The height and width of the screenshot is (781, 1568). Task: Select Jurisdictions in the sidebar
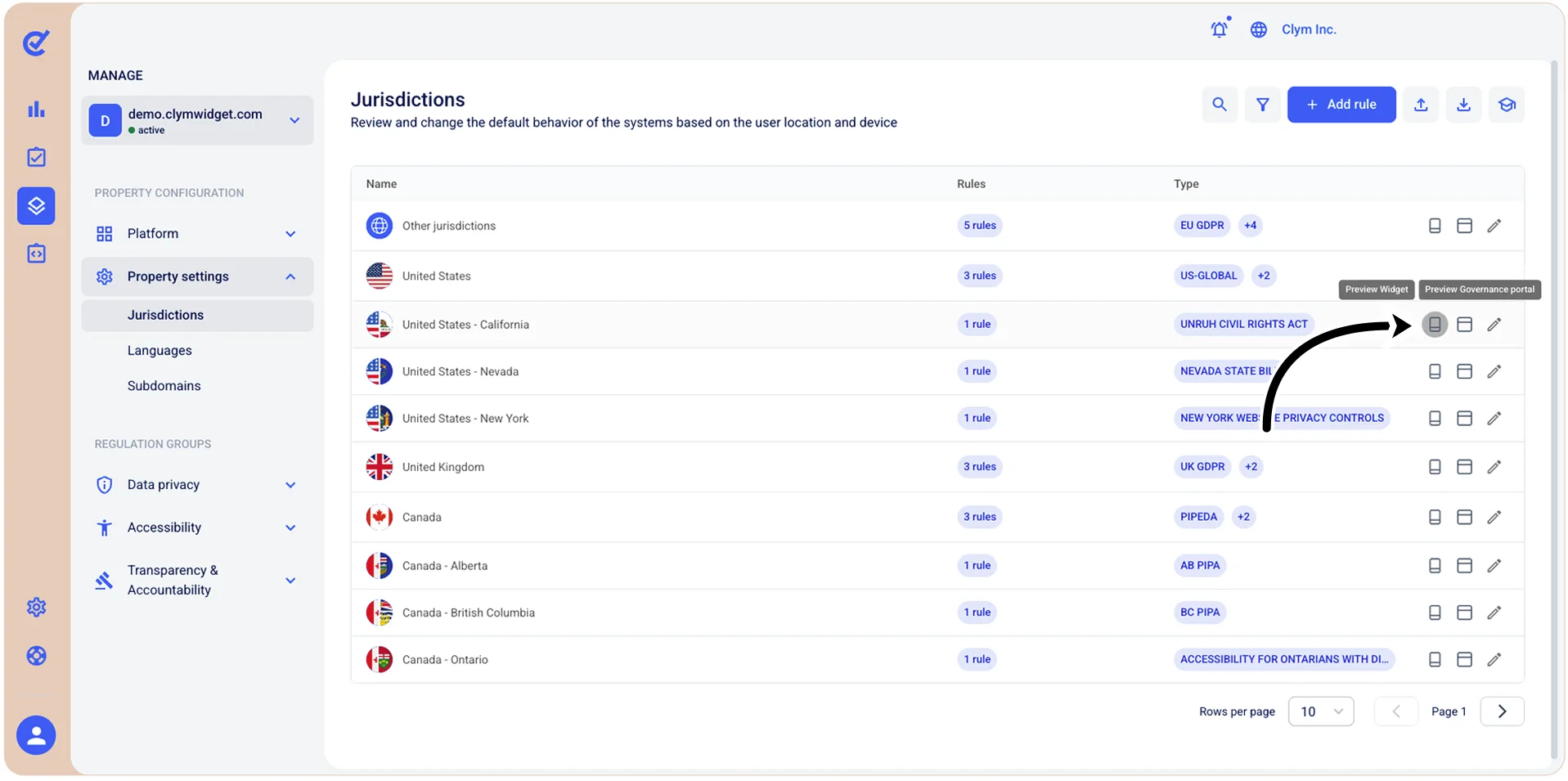click(x=197, y=315)
